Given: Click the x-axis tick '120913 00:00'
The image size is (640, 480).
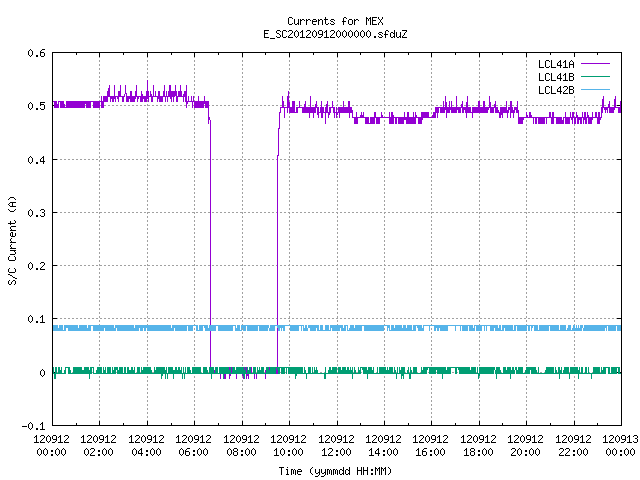Looking at the screenshot, I should [x=620, y=446].
